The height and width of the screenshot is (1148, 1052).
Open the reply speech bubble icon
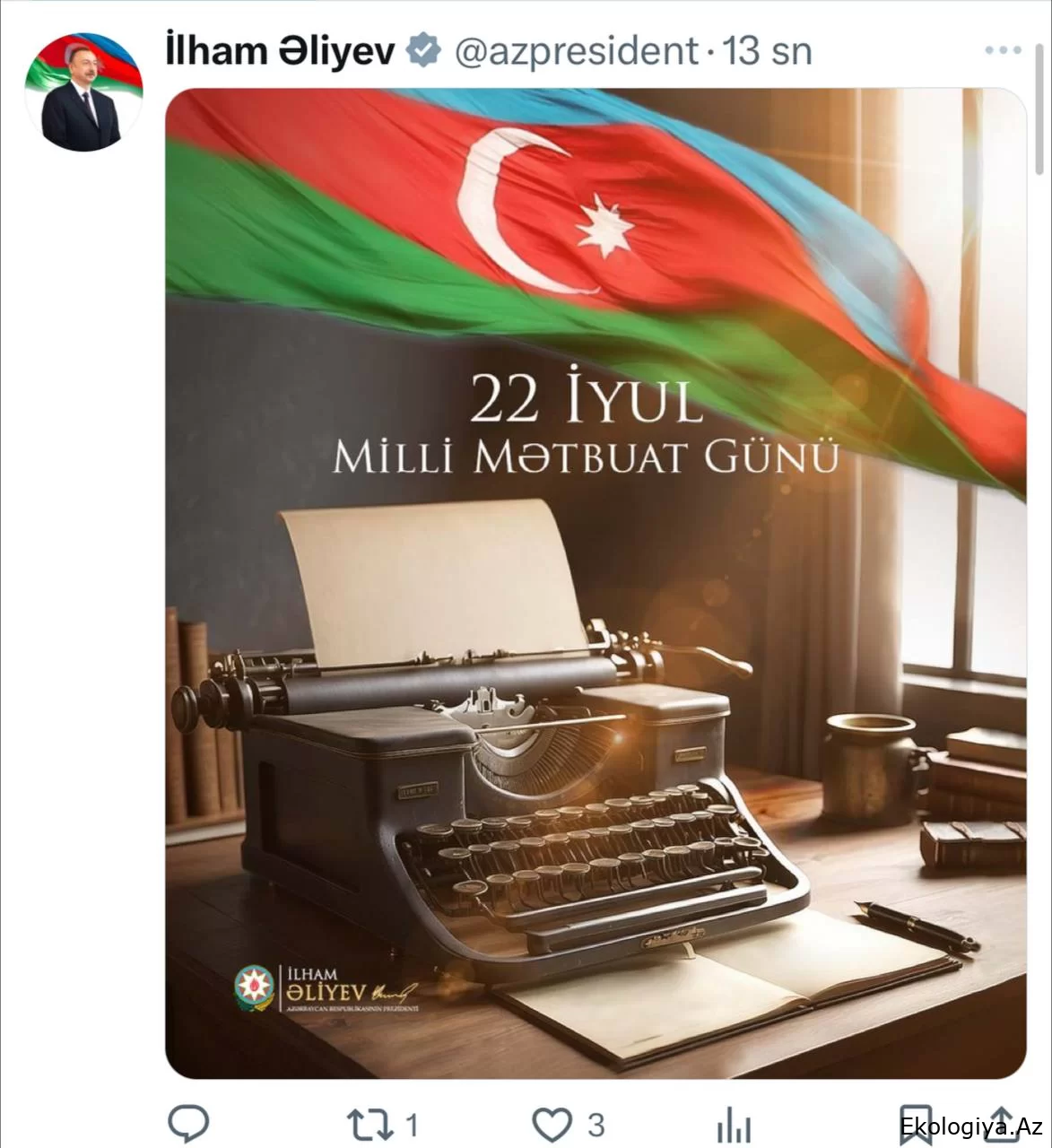189,1123
